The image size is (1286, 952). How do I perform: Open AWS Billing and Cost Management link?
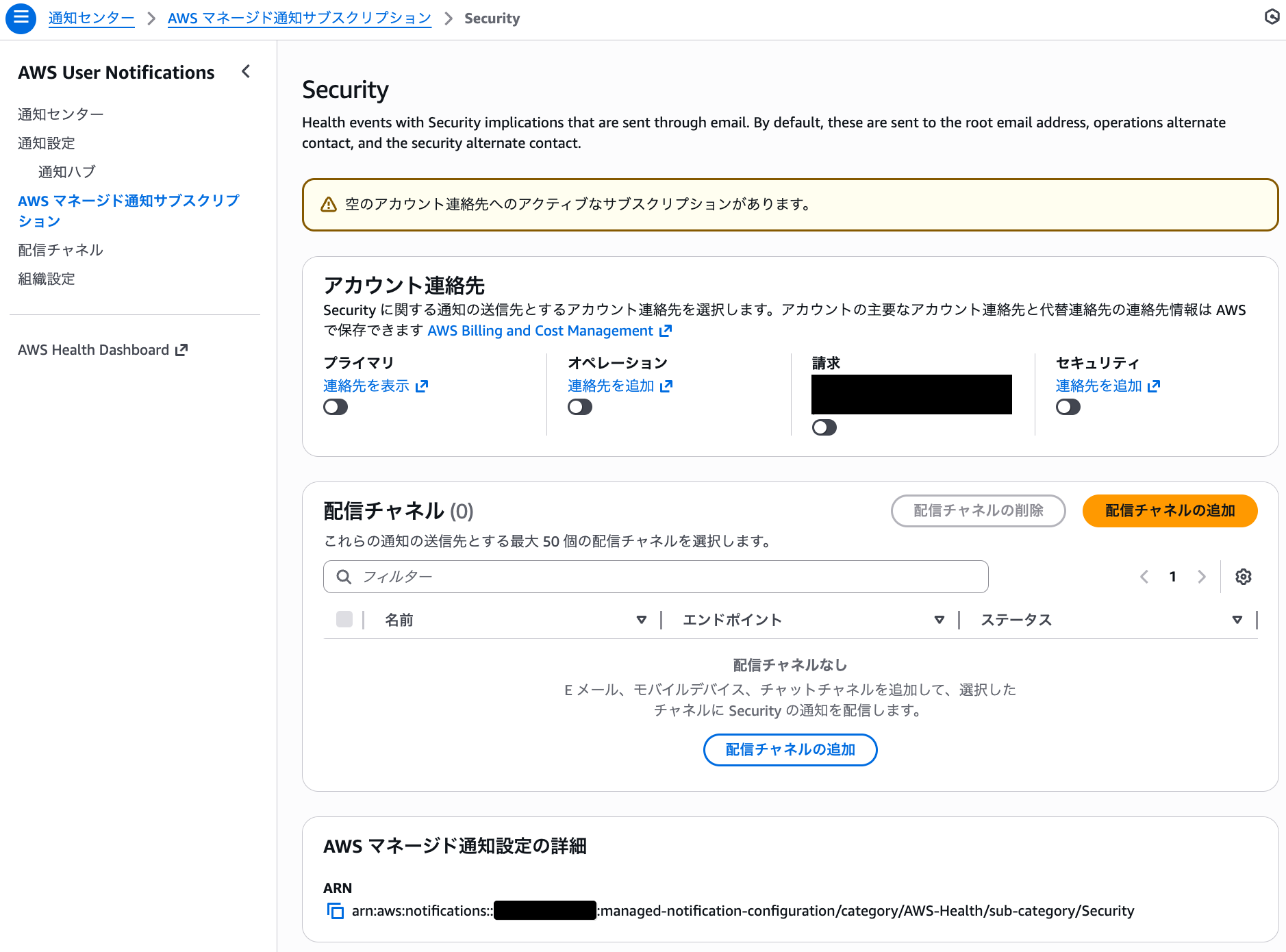pyautogui.click(x=540, y=330)
